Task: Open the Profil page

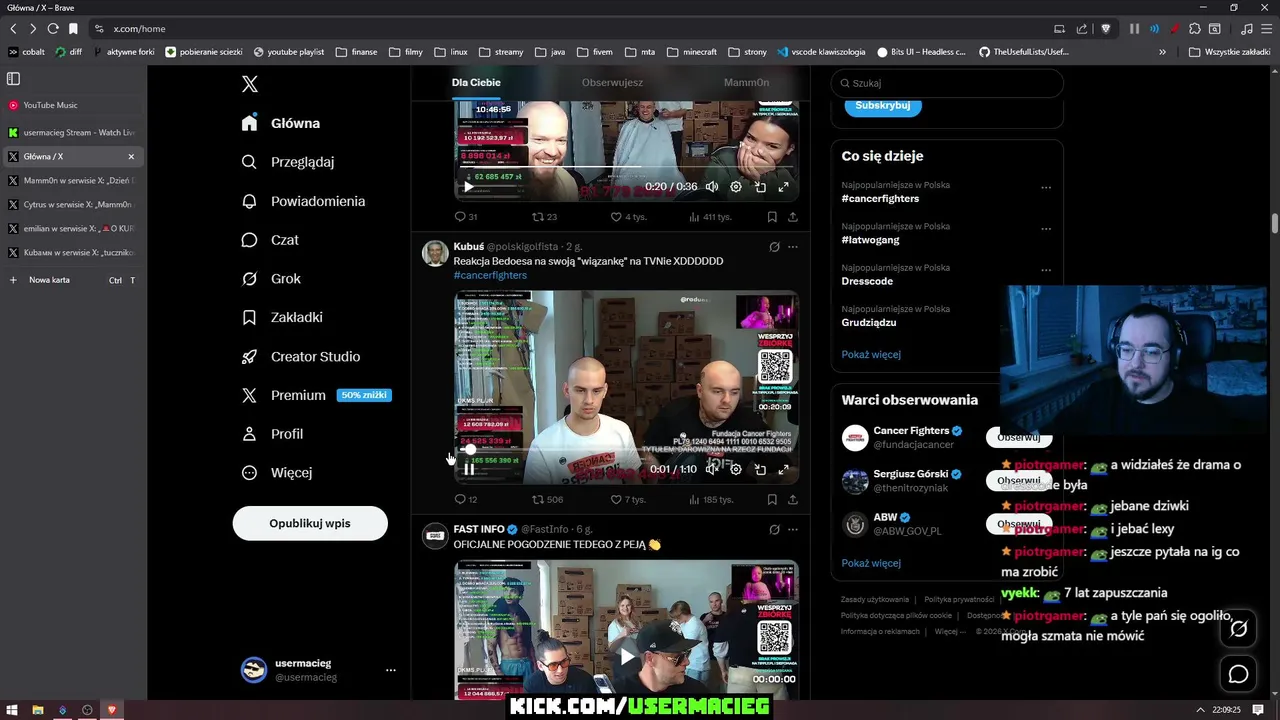Action: click(273, 434)
